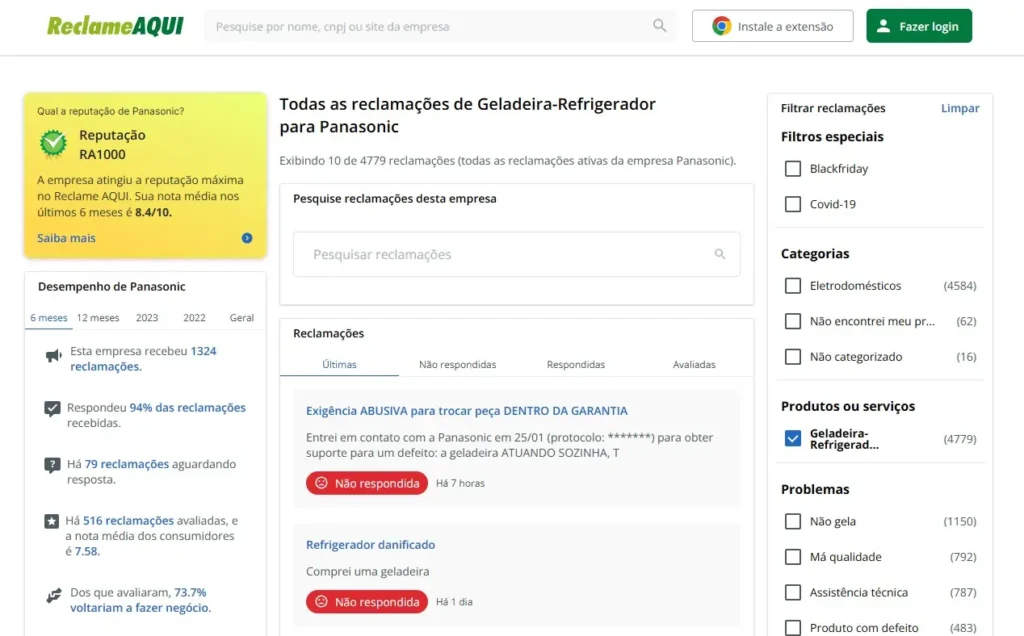Click sad face icon on Refrigerador danificado badge
The width and height of the screenshot is (1024, 636).
pos(321,601)
